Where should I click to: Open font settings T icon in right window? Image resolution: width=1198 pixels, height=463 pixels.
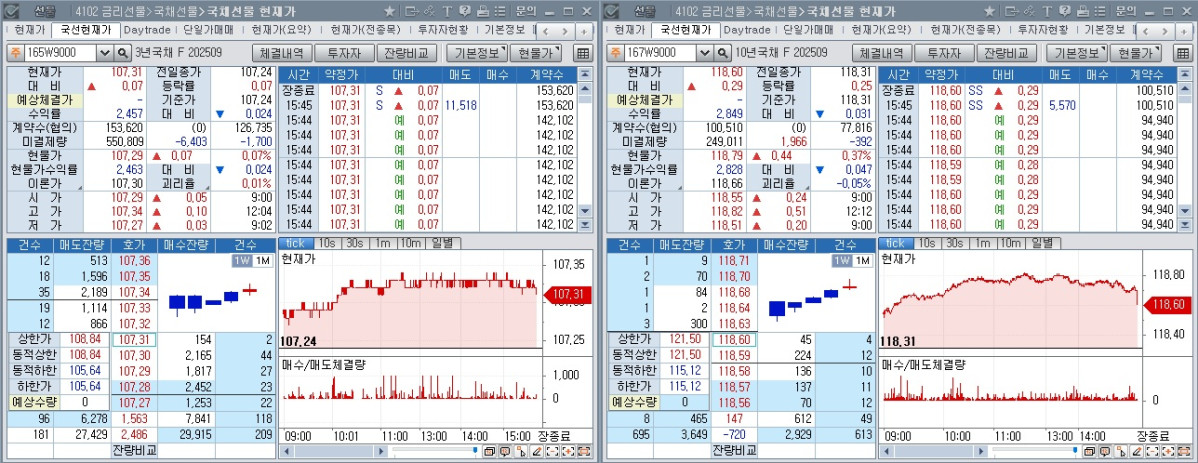1047,11
